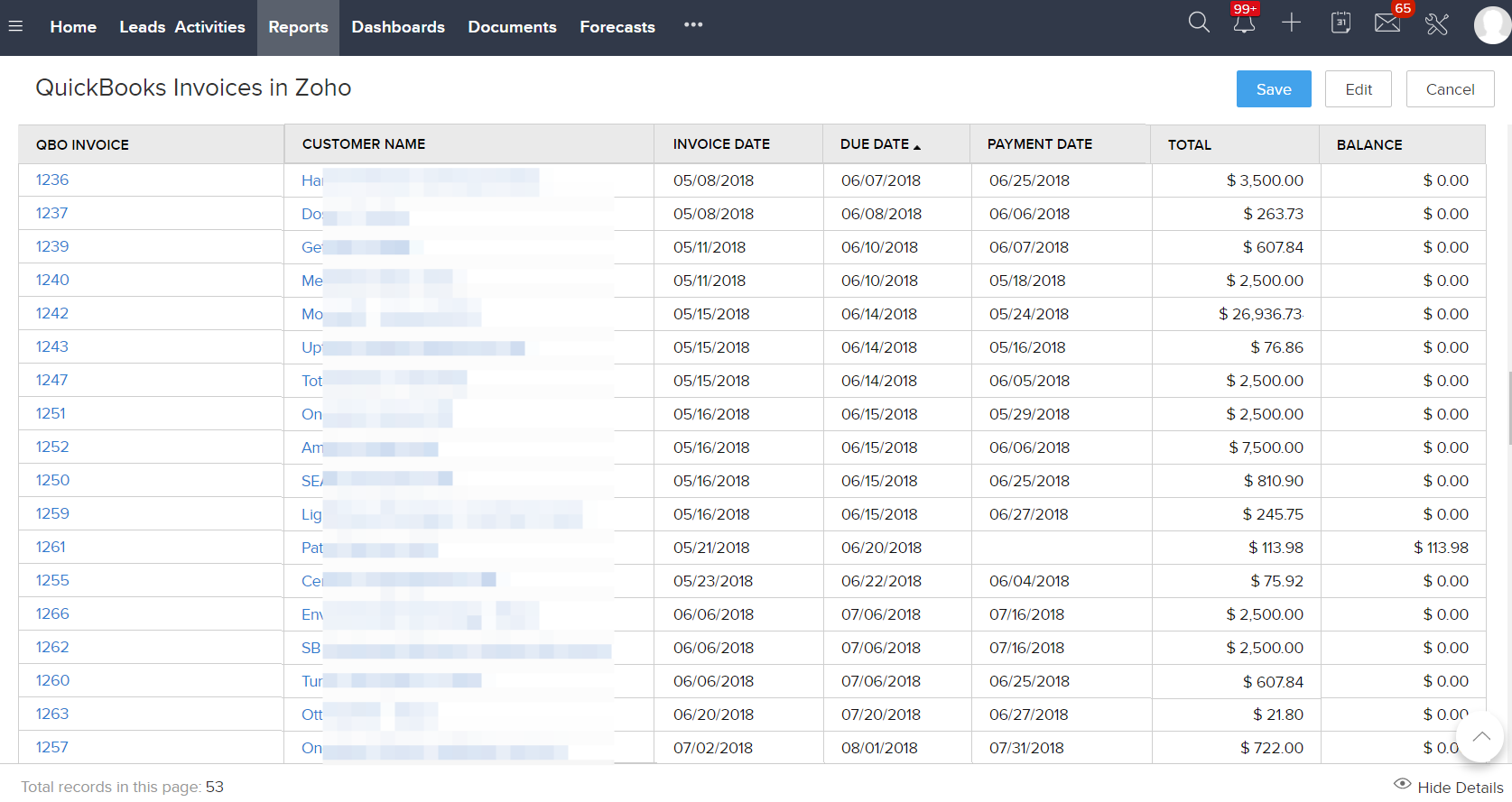Open invoice 1236 link
This screenshot has height=802, width=1512.
tap(52, 180)
